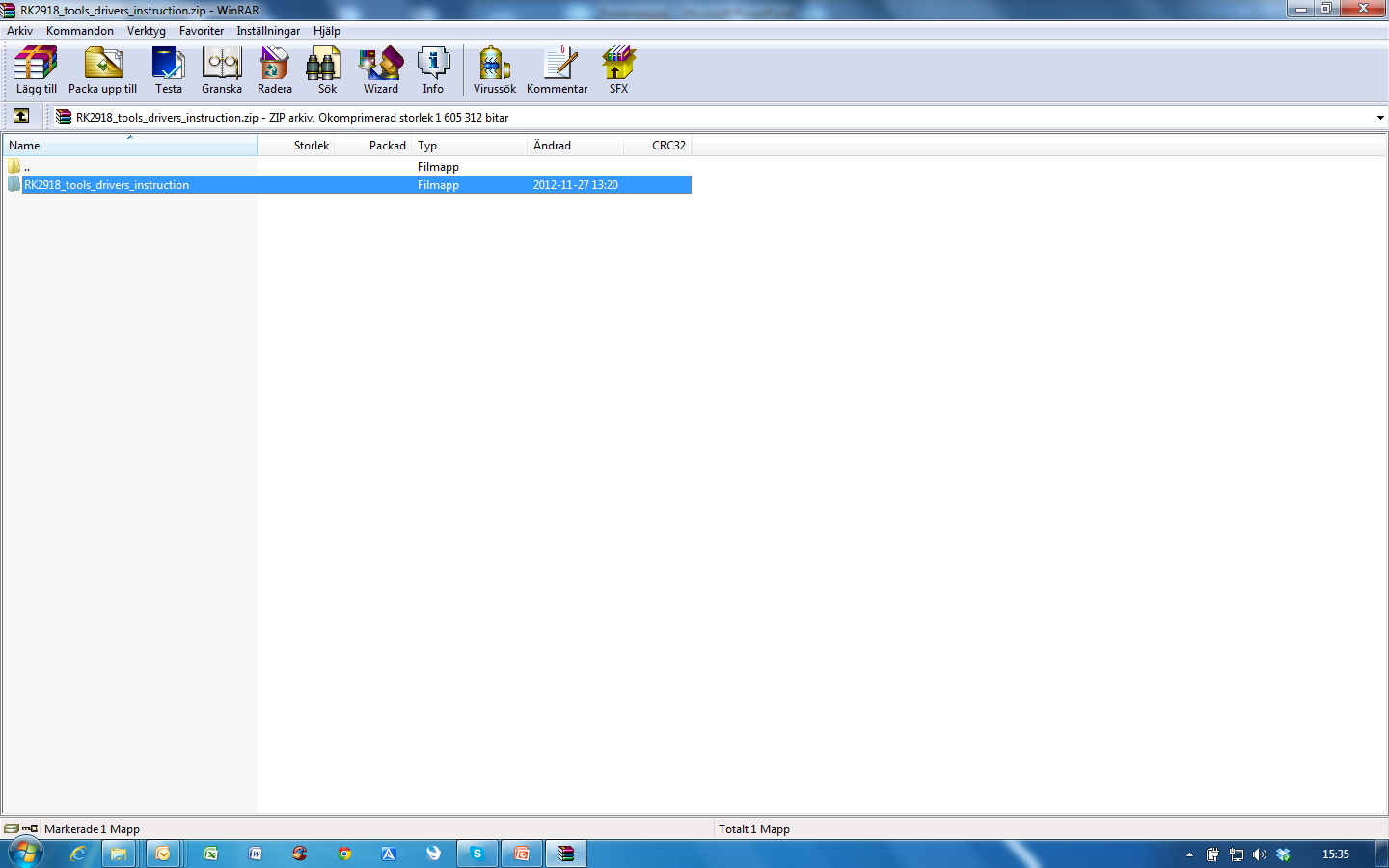Screen dimensions: 1389x868
Task: Sort by the Name column header
Action: click(x=129, y=146)
